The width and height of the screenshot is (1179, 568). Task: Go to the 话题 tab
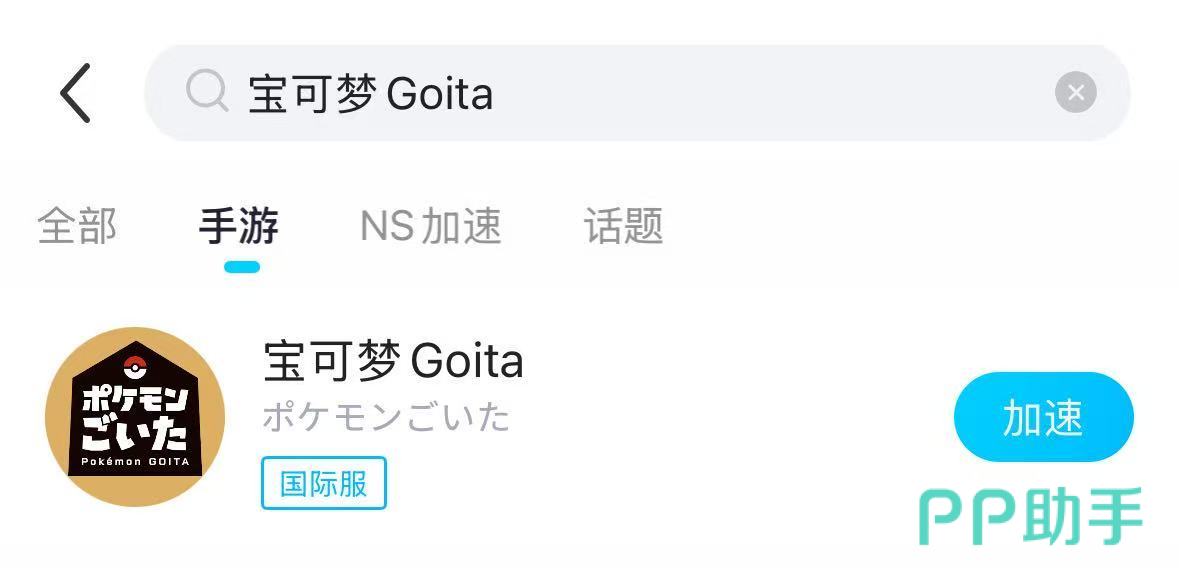point(623,226)
